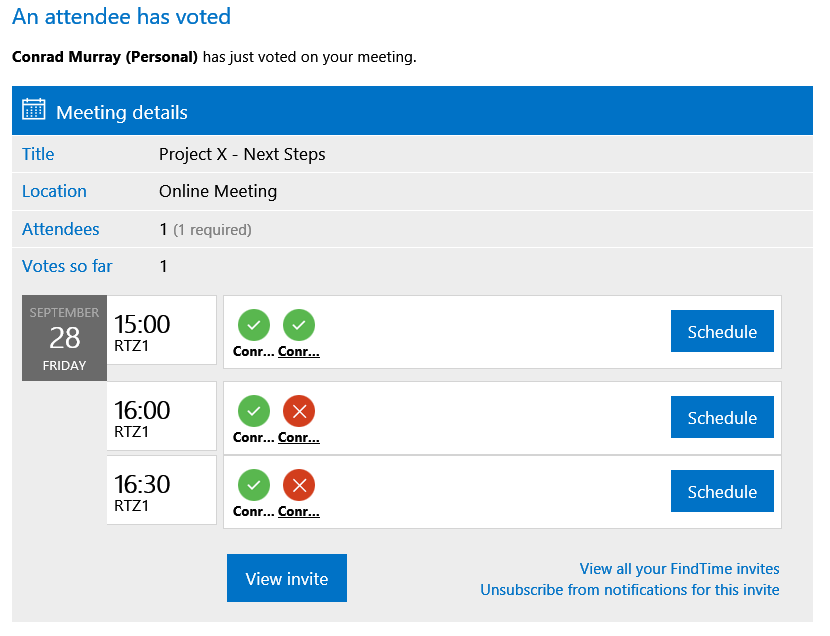Schedule the 15:00 RTZ1 time slot

click(x=722, y=331)
